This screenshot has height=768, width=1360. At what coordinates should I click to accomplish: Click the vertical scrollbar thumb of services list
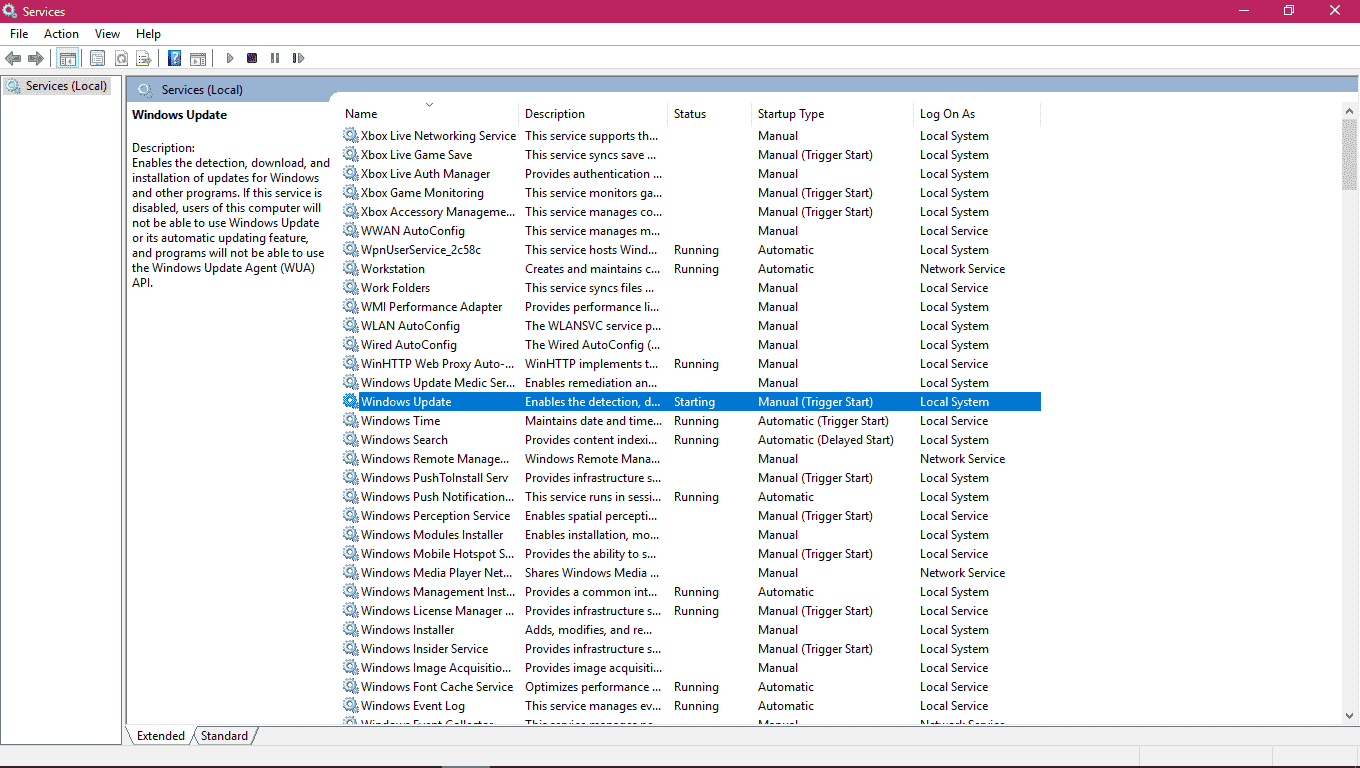point(1349,154)
